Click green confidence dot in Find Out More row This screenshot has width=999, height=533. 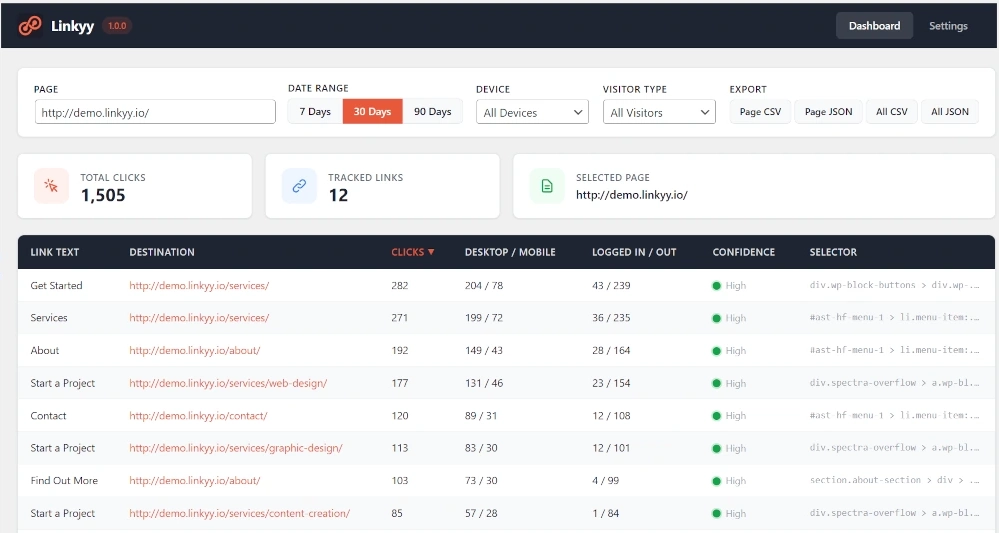716,481
